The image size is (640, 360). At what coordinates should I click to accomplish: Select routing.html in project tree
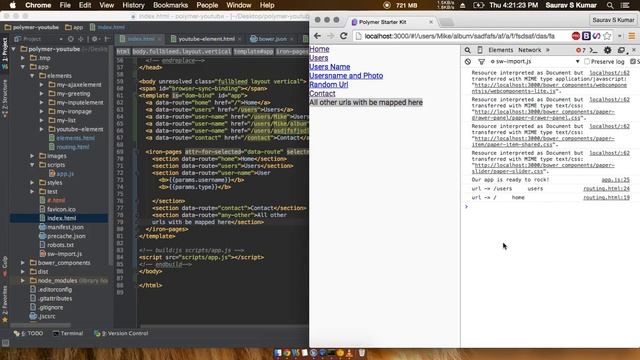[x=72, y=147]
